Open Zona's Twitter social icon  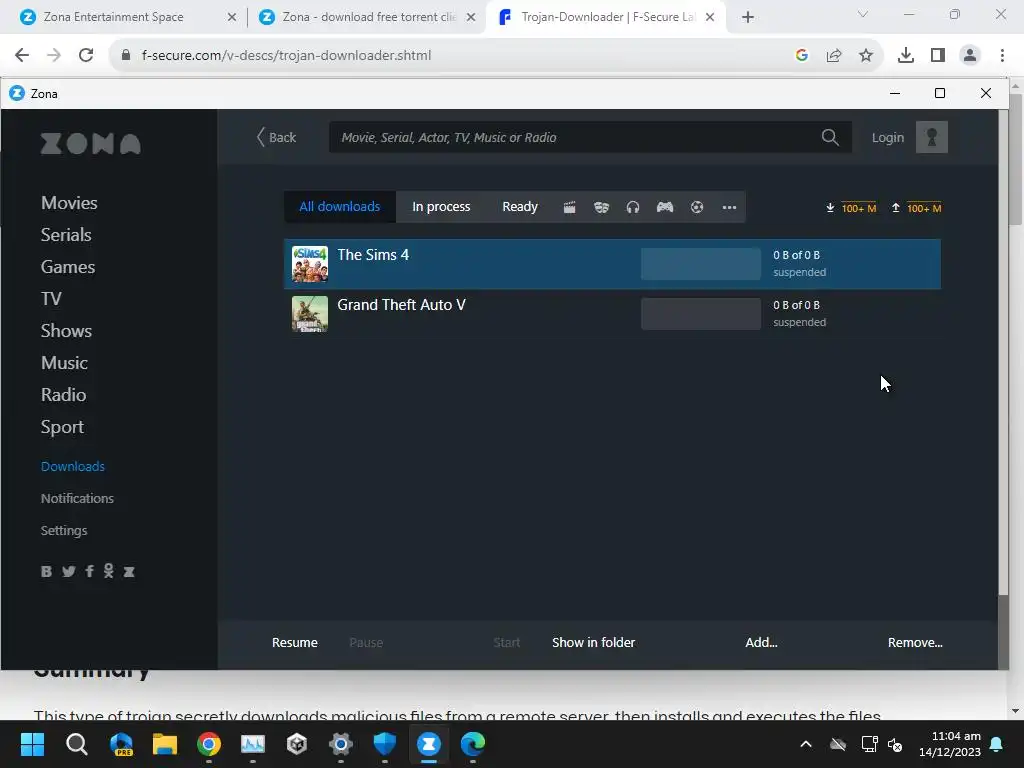pyautogui.click(x=69, y=571)
